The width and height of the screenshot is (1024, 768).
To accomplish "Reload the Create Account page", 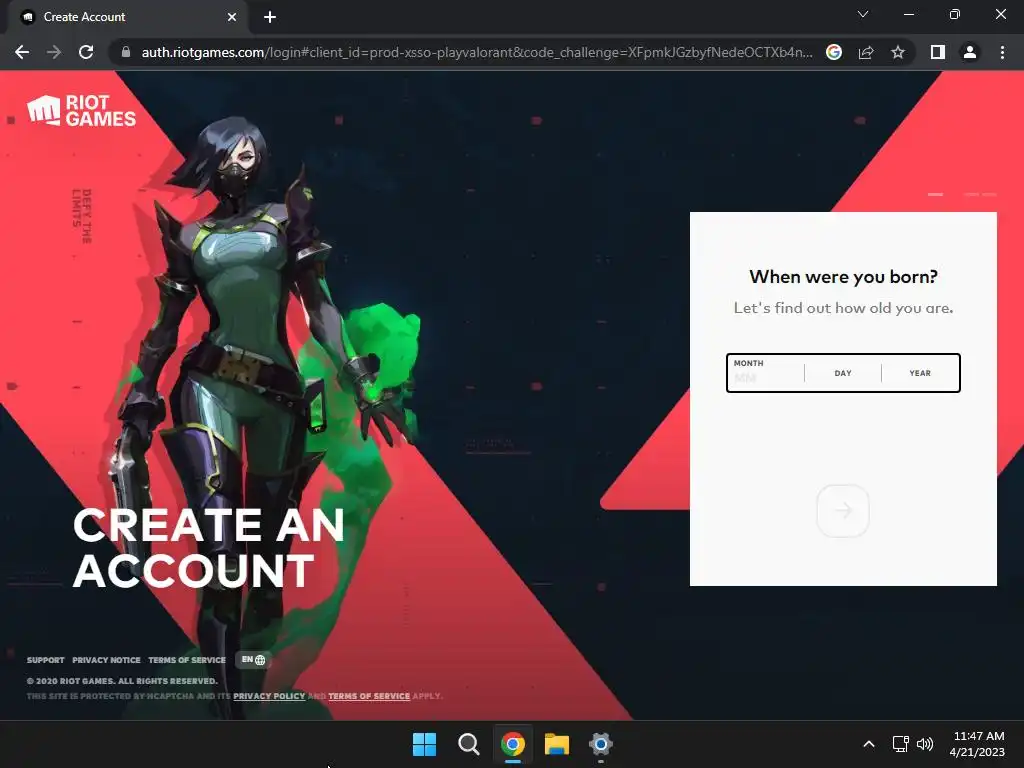I will pyautogui.click(x=86, y=52).
